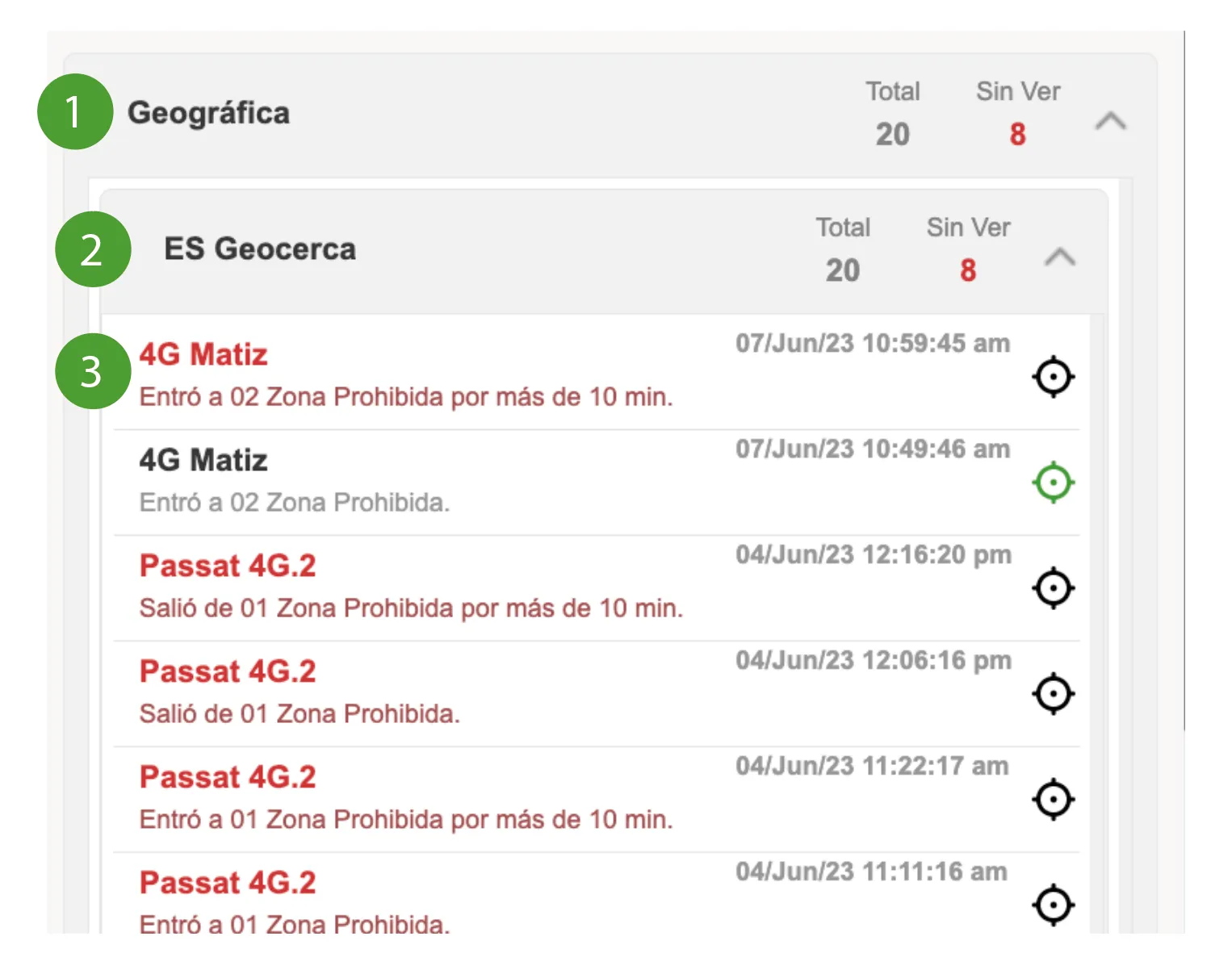Image resolution: width=1232 pixels, height=978 pixels.
Task: Click the ES Geocerca subgroup title
Action: click(x=260, y=249)
